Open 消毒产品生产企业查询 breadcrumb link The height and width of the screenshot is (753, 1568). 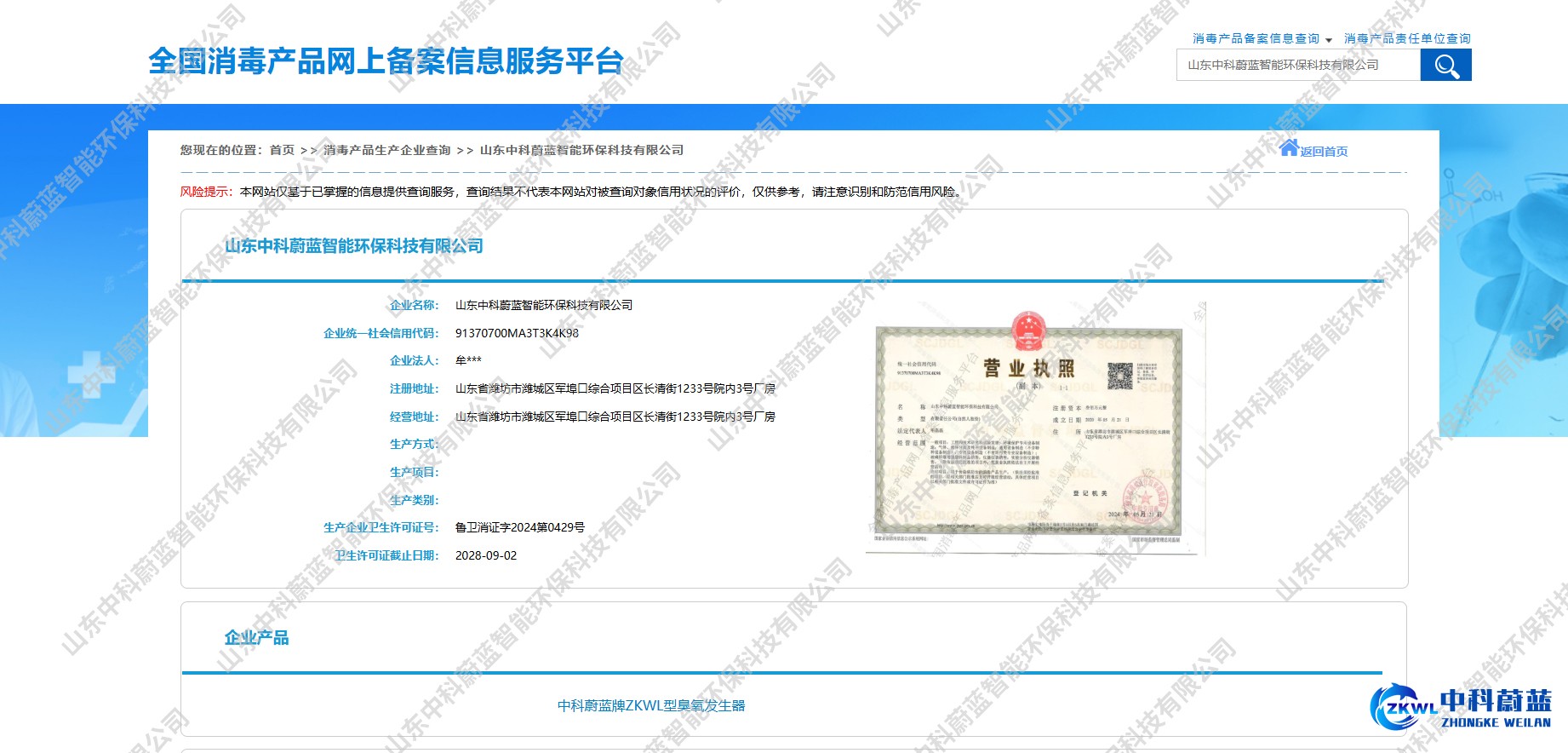click(387, 150)
